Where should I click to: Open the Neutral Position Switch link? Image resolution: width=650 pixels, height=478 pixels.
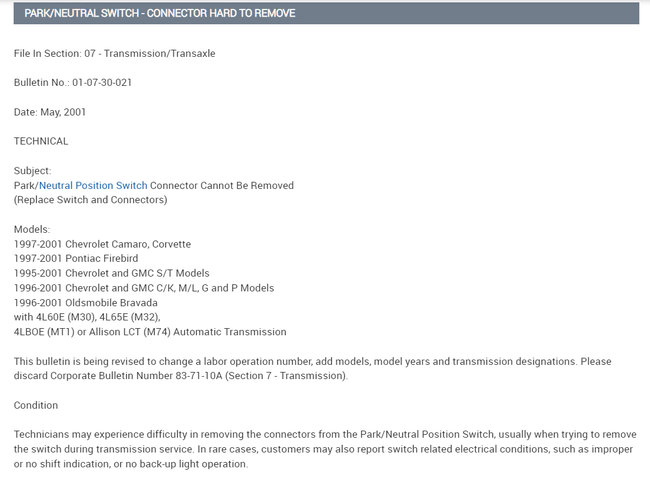93,185
